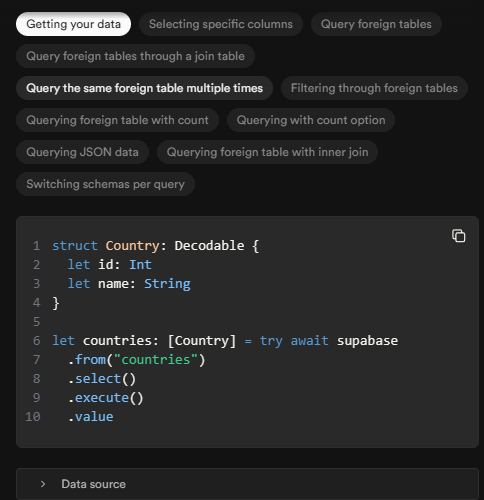
Task: Switch to Querying with count option
Action: click(x=311, y=120)
